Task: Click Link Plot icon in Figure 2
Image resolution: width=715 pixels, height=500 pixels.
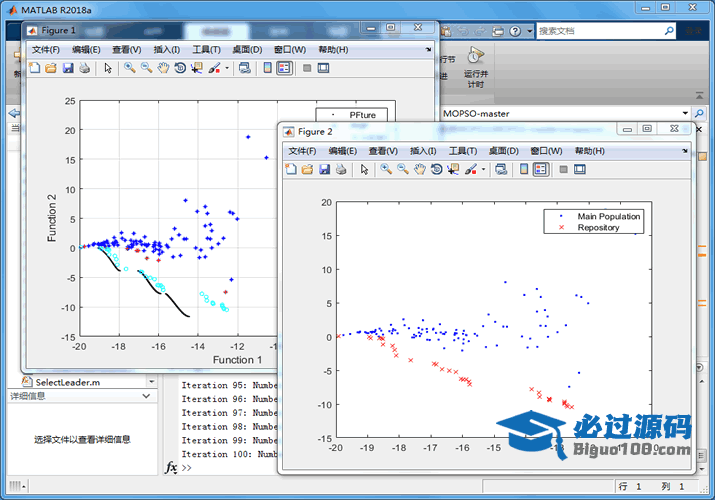Action: [501, 170]
